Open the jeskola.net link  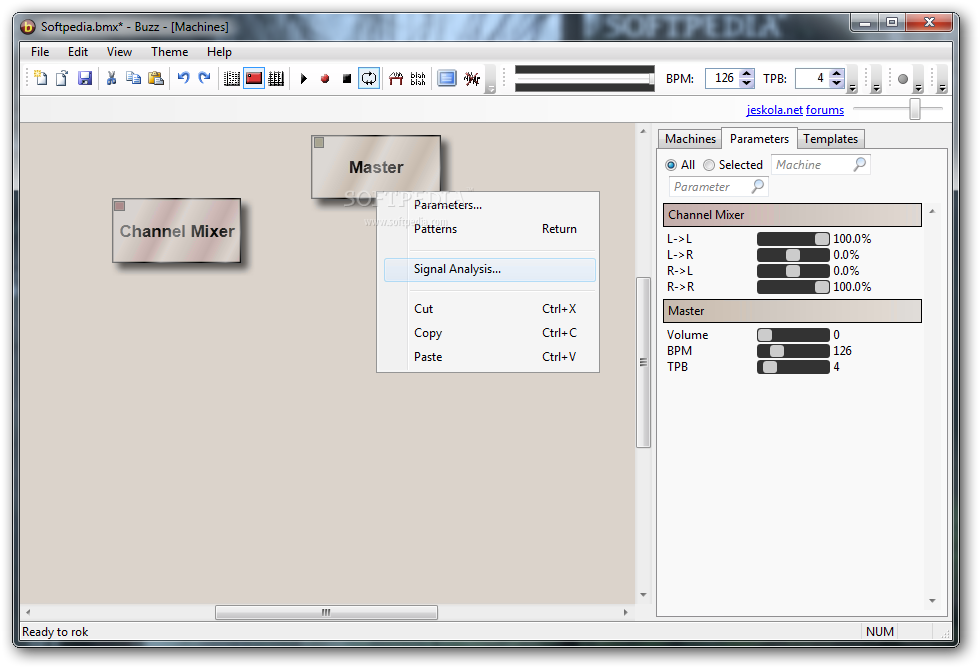click(774, 110)
